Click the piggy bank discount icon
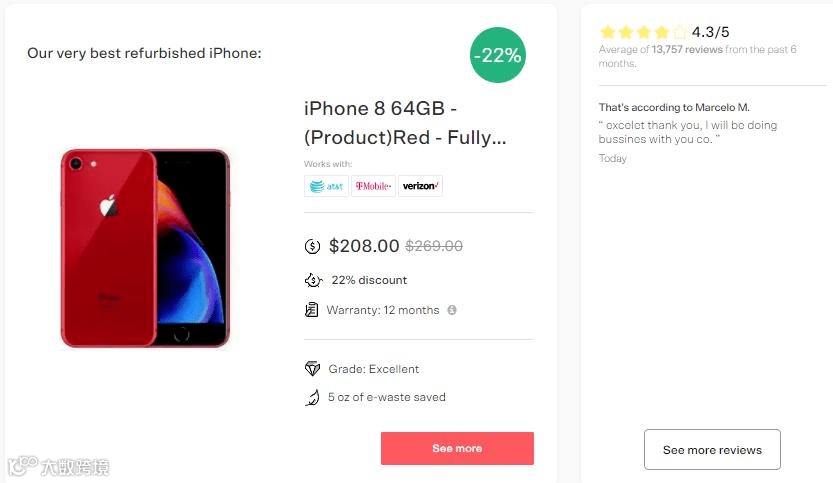 (x=313, y=280)
